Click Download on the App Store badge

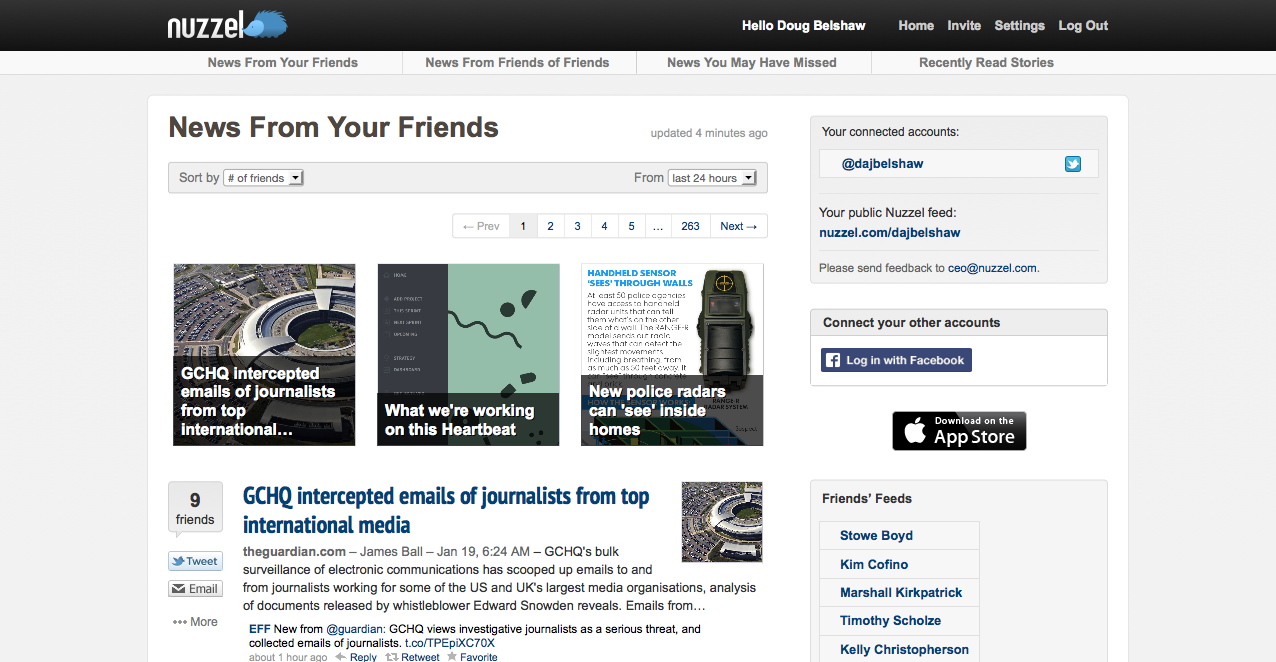959,431
